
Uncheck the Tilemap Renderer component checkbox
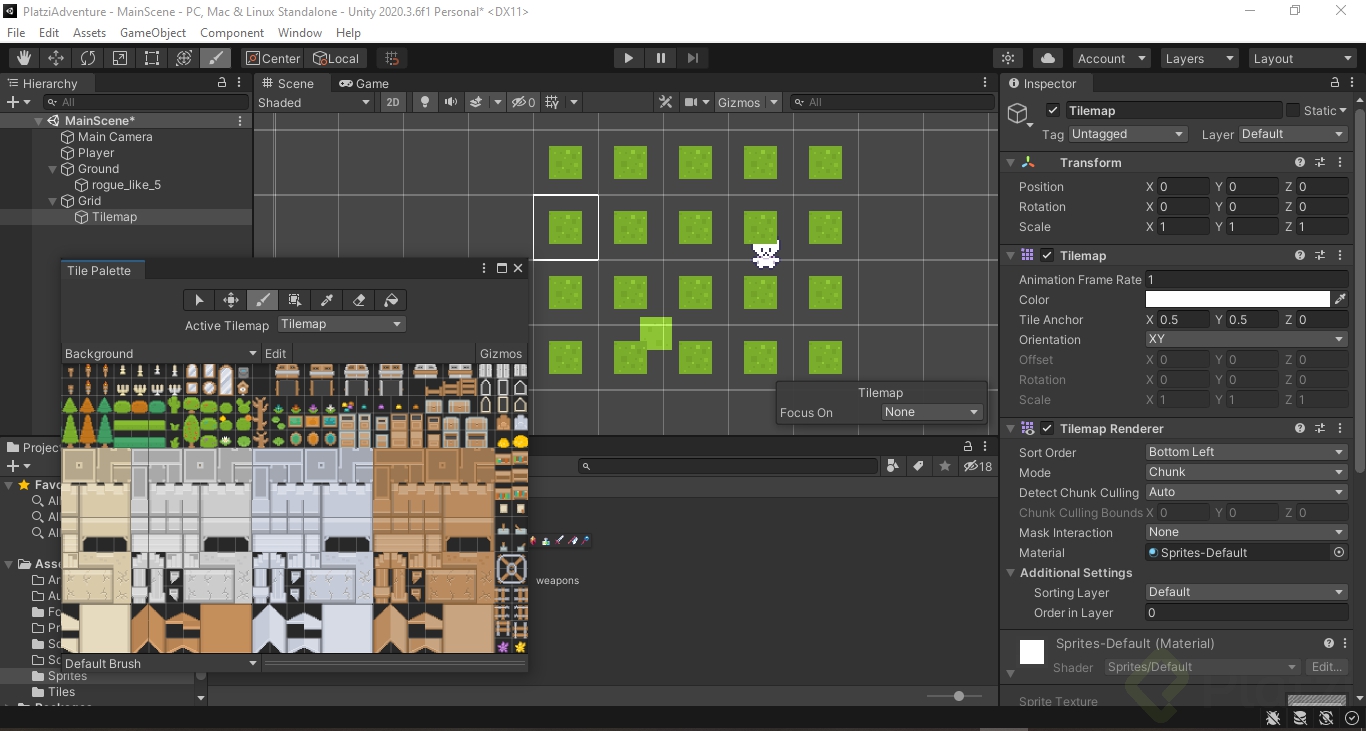(x=1047, y=428)
